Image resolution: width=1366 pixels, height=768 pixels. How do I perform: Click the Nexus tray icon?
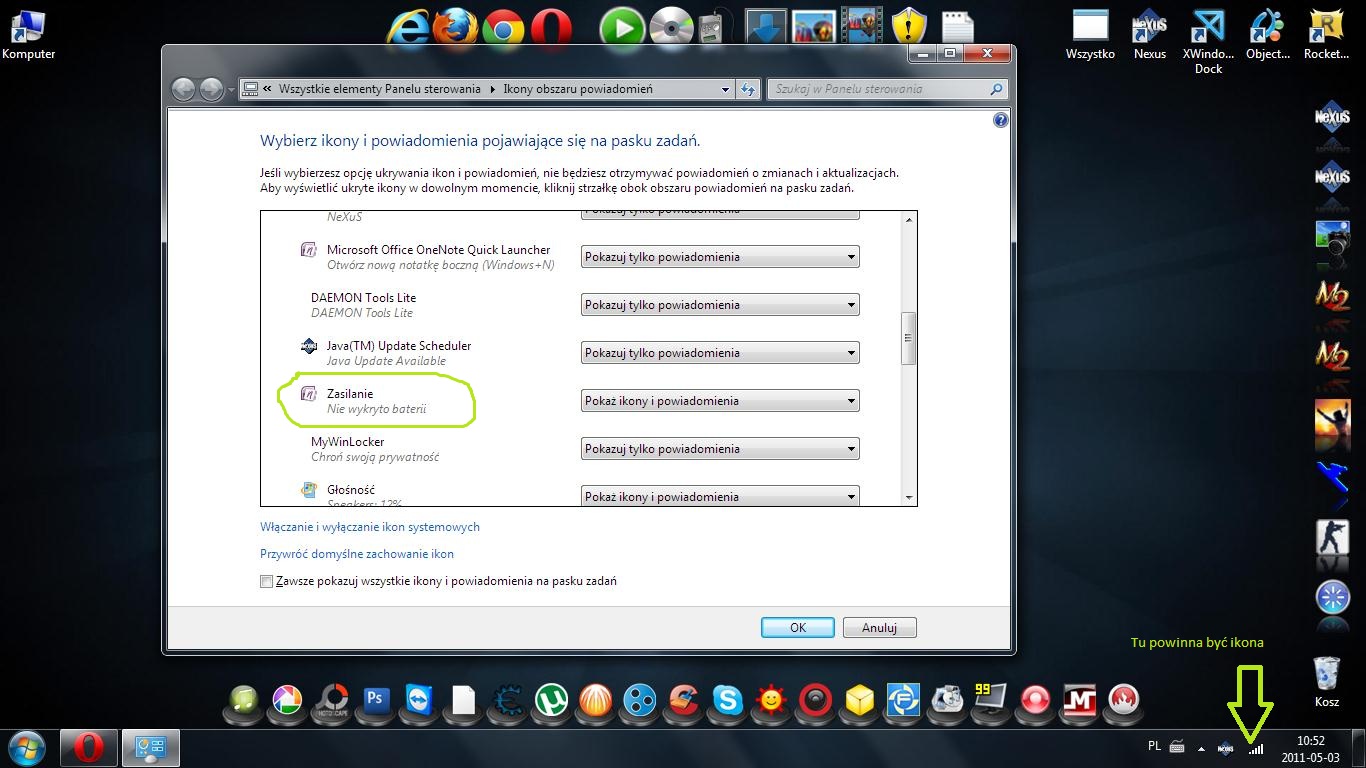click(x=1225, y=747)
